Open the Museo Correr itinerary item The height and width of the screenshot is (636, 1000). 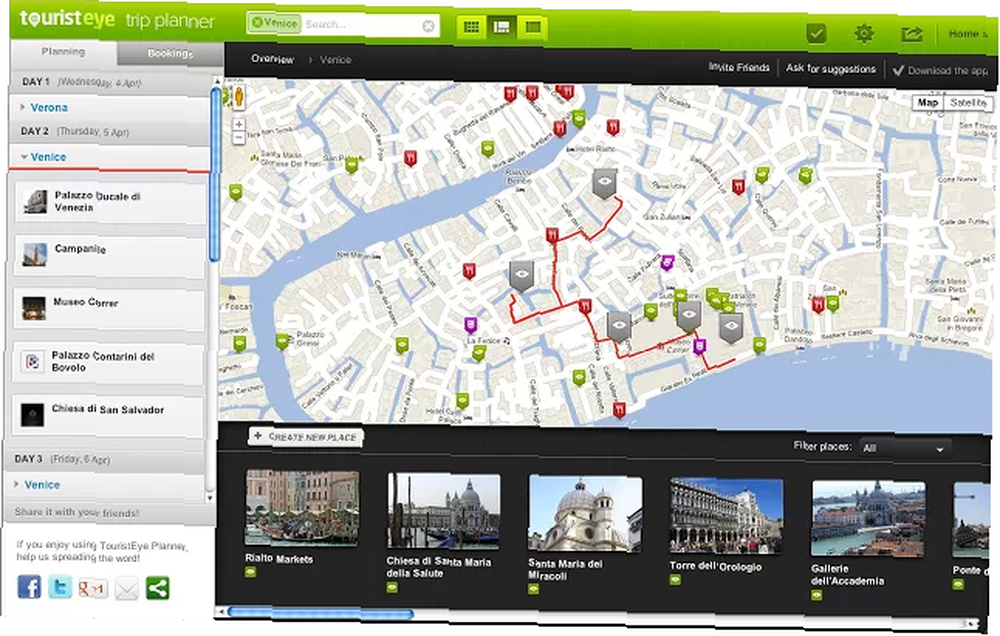coord(108,308)
